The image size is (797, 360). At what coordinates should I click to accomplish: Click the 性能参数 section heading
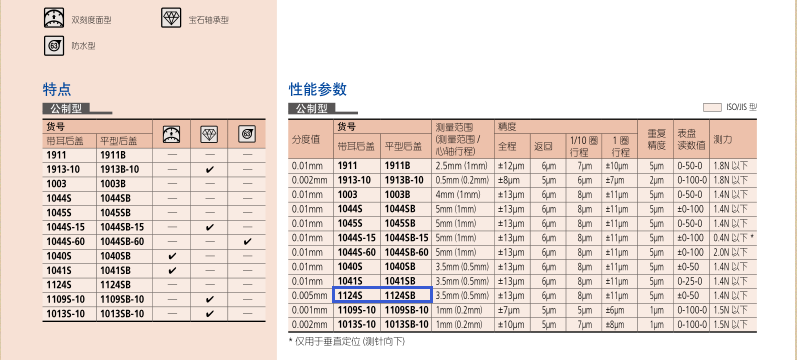[318, 89]
